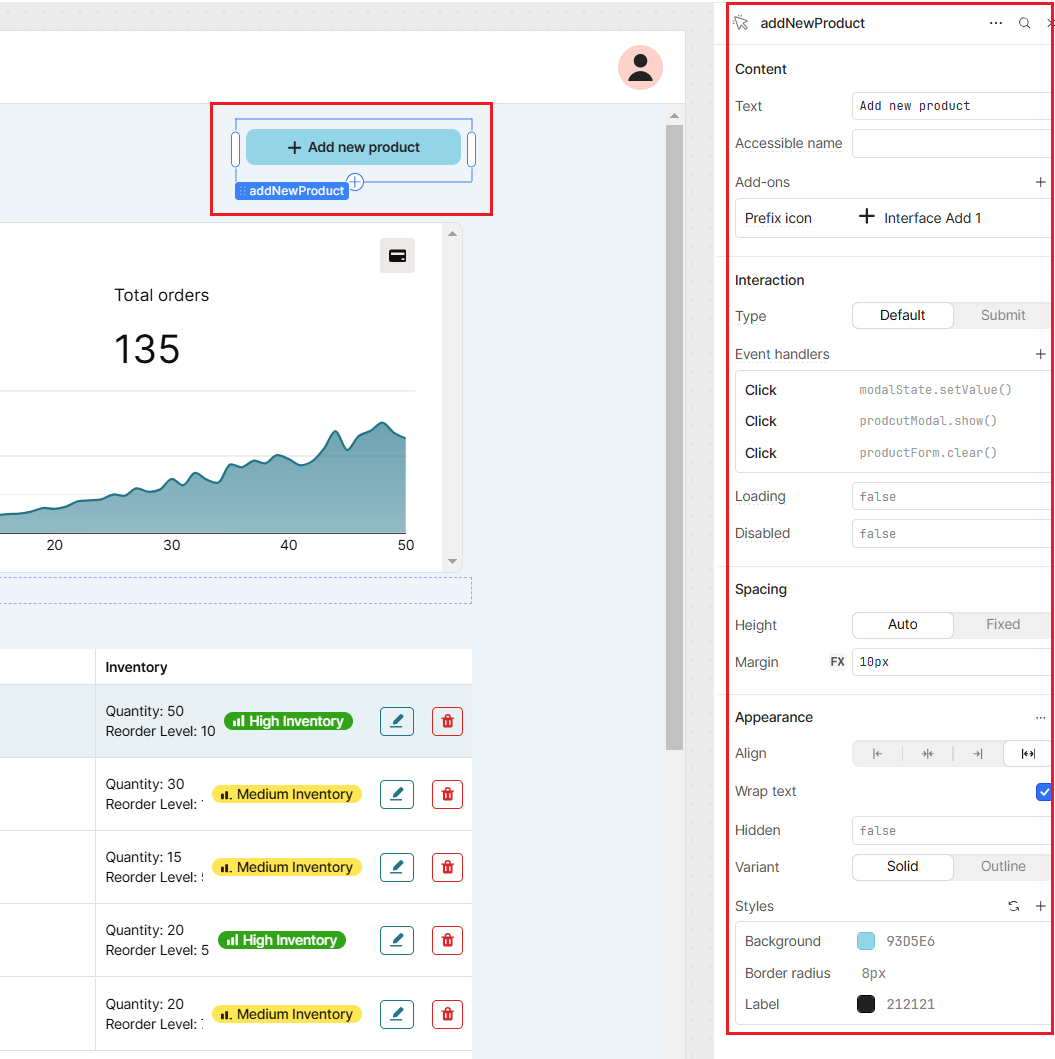Click the Total orders 135 value

coord(147,349)
